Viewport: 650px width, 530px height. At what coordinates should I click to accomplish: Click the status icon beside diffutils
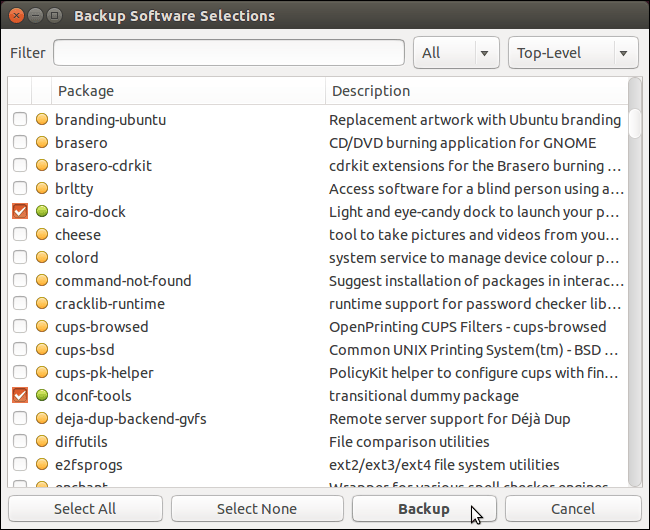(42, 442)
